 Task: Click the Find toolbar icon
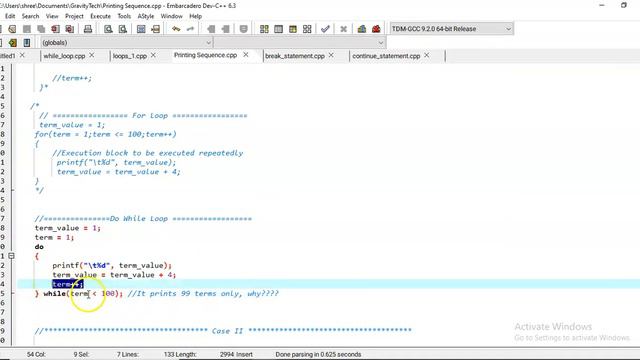[x=108, y=29]
